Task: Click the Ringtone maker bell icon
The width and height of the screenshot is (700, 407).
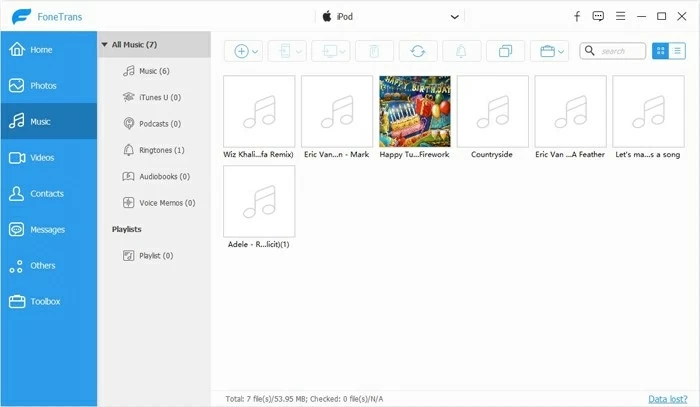Action: (x=461, y=51)
